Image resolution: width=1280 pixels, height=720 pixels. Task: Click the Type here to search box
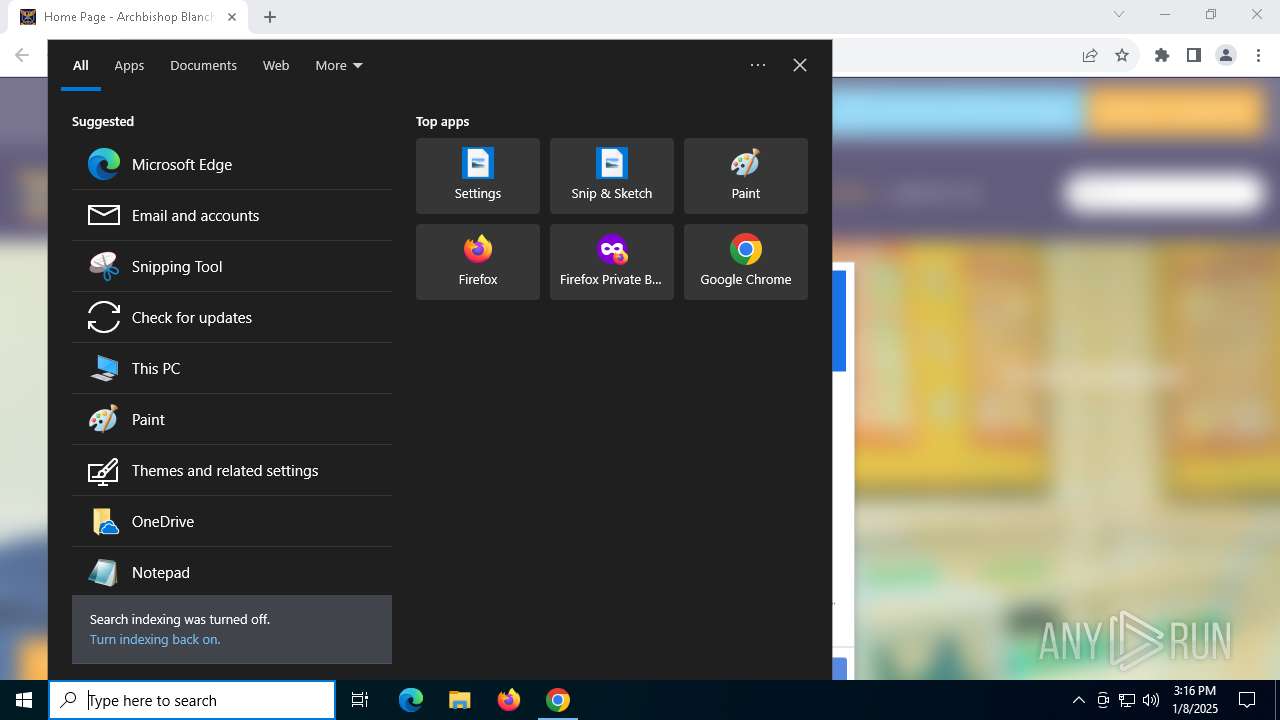192,700
